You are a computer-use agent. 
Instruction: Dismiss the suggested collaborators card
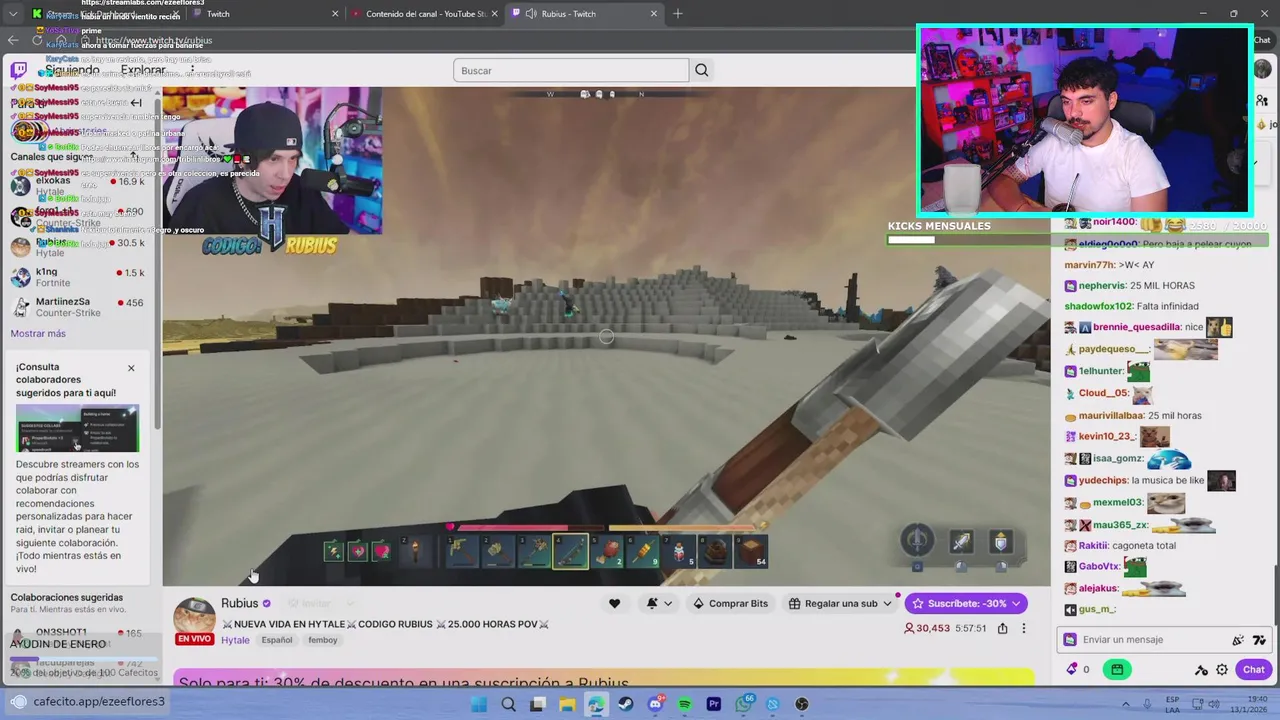click(x=131, y=368)
